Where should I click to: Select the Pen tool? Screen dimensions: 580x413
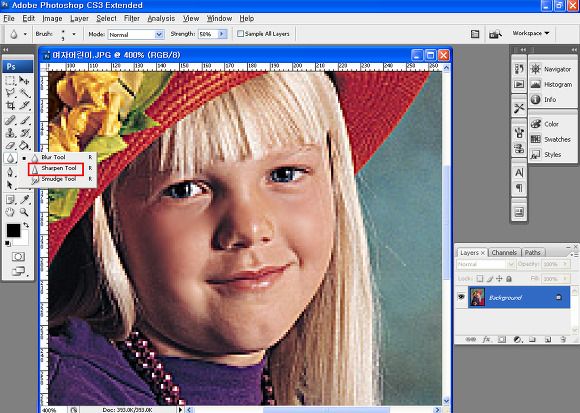pos(10,172)
